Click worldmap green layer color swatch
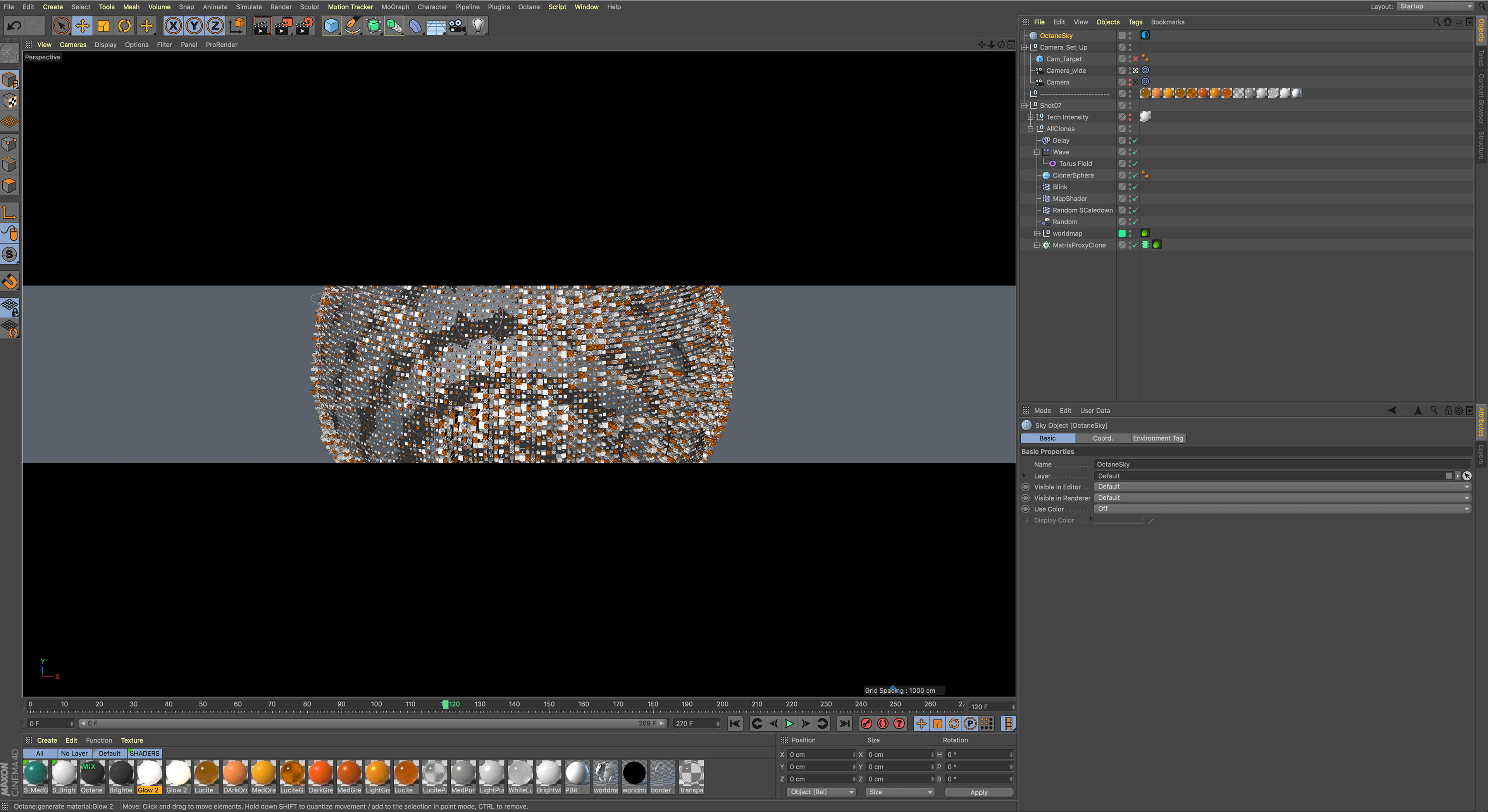Image resolution: width=1488 pixels, height=812 pixels. pos(1122,233)
